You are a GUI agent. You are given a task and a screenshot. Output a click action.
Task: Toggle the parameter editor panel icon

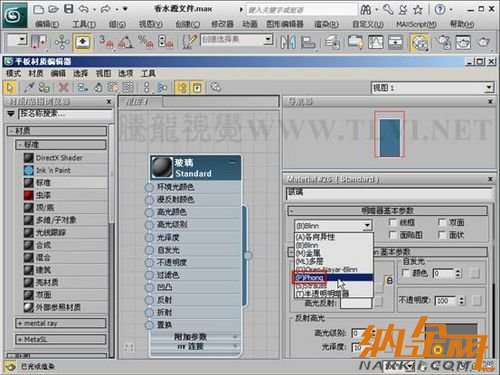[x=197, y=88]
